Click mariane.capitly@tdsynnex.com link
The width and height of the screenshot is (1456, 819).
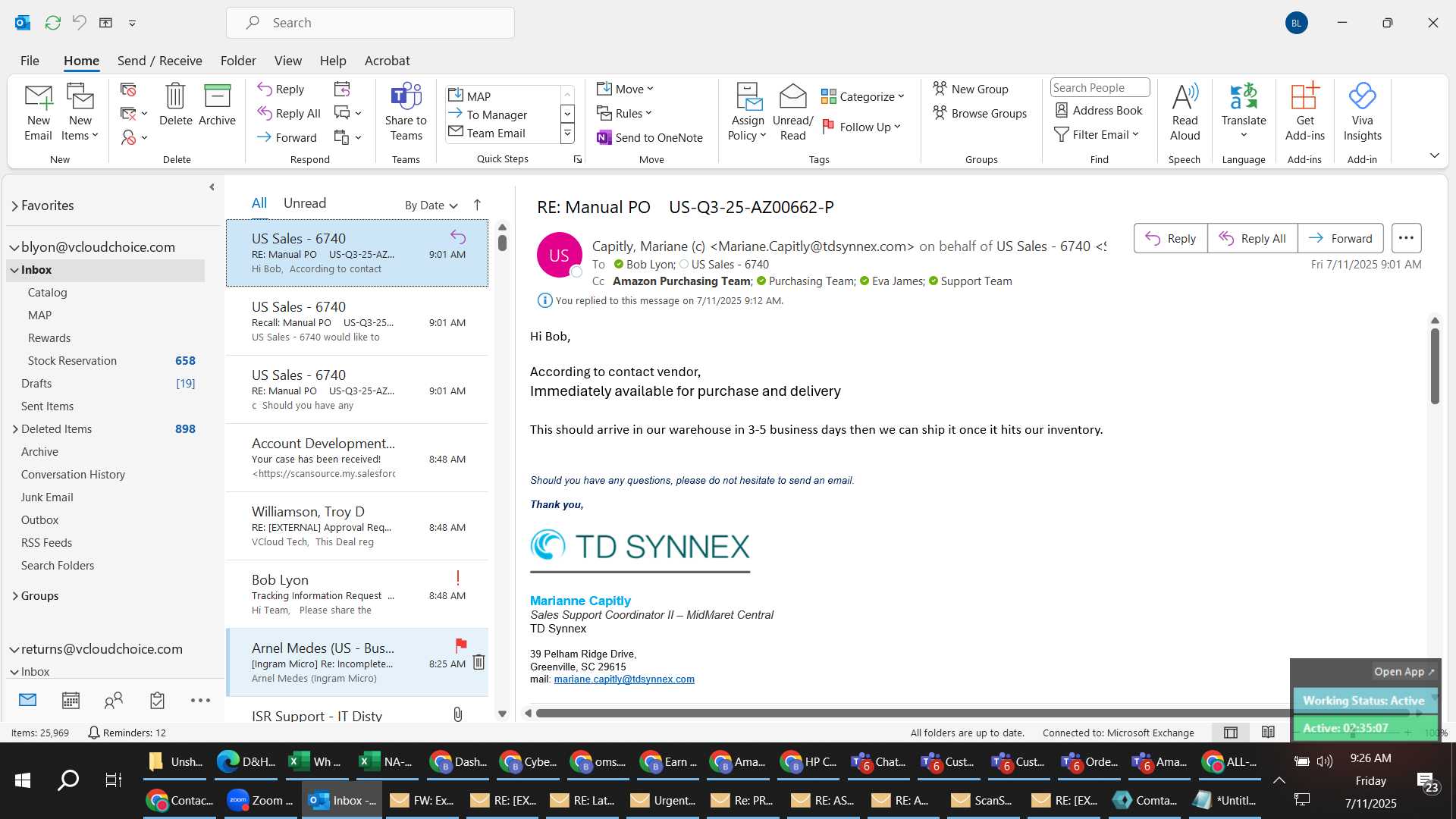coord(624,679)
